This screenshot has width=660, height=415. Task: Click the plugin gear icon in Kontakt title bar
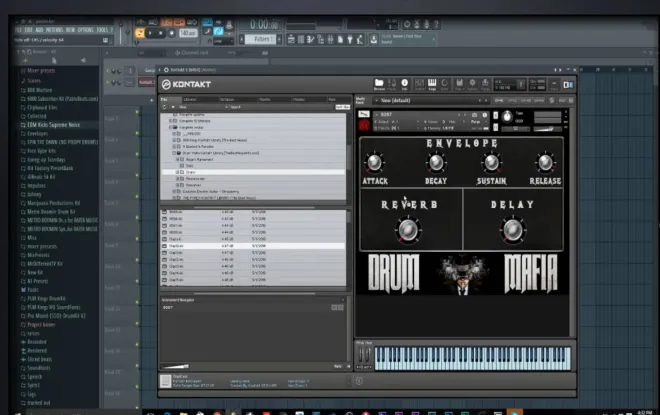pyautogui.click(x=166, y=70)
